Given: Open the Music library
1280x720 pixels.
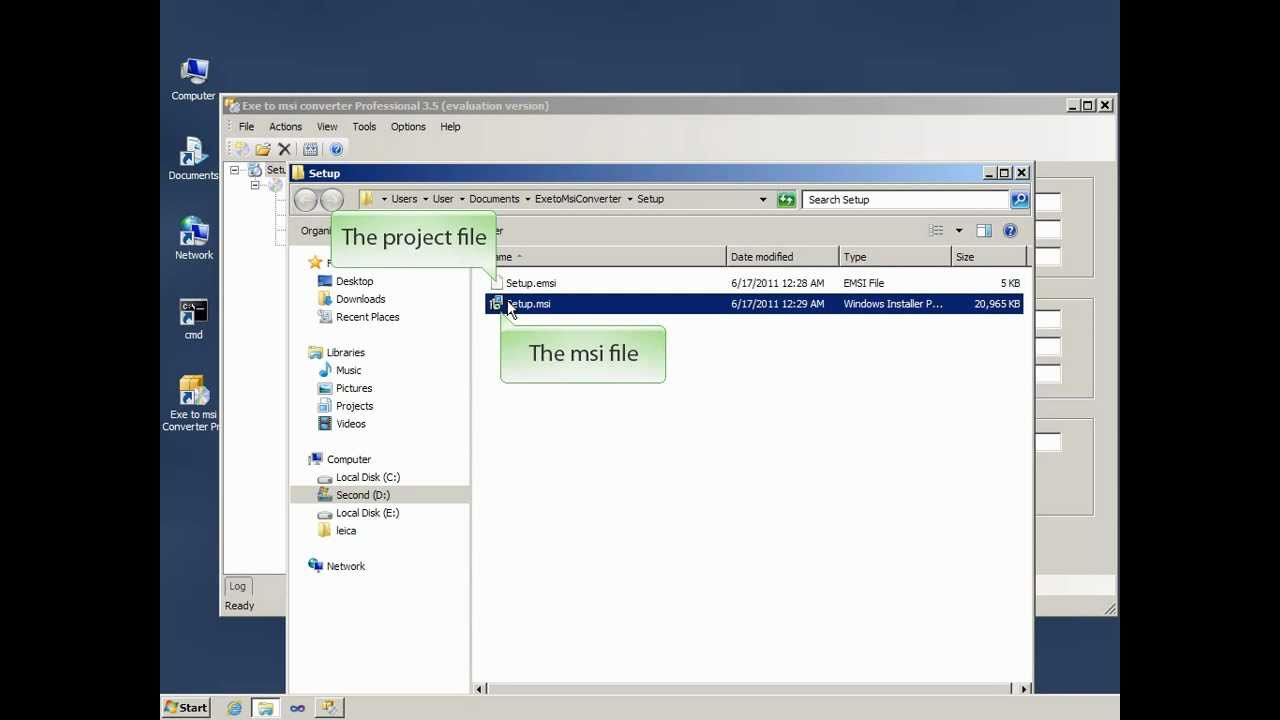Looking at the screenshot, I should (348, 370).
